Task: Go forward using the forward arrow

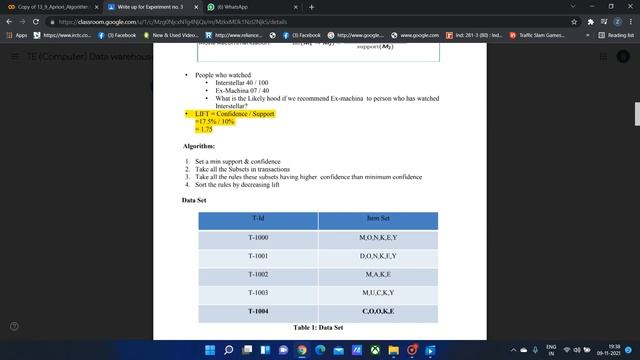Action: [22, 22]
